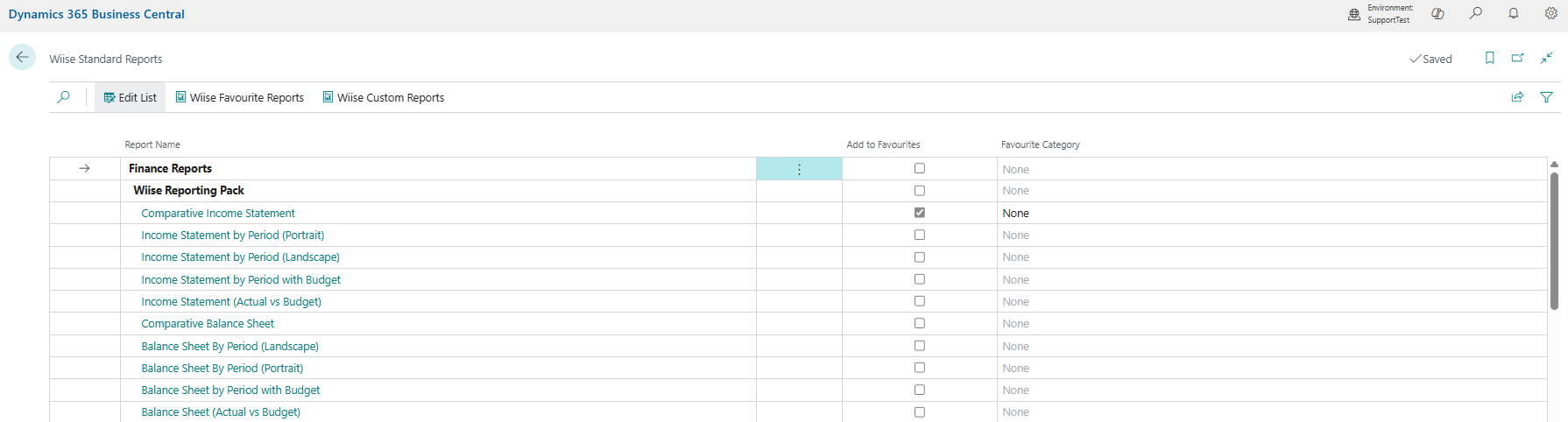The height and width of the screenshot is (422, 1568).
Task: Click the back arrow button
Action: [x=23, y=58]
